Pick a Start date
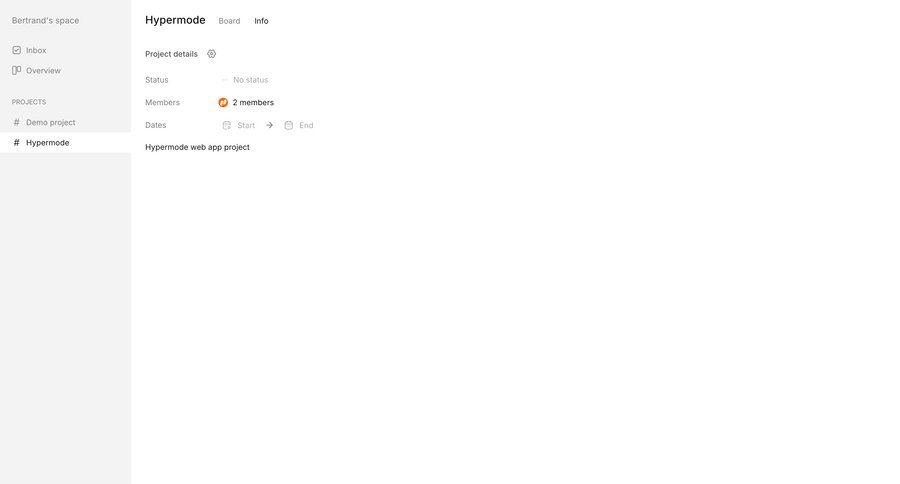900x484 pixels. 239,125
